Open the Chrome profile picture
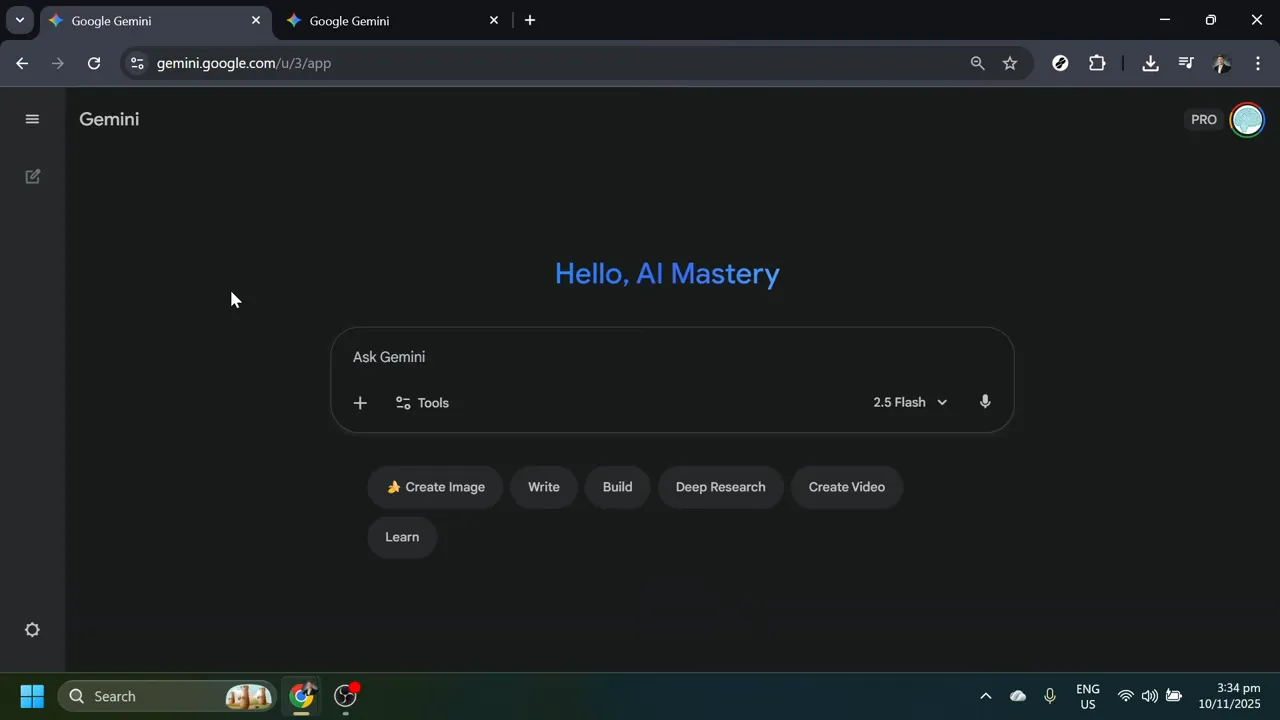This screenshot has height=720, width=1280. pyautogui.click(x=1222, y=63)
